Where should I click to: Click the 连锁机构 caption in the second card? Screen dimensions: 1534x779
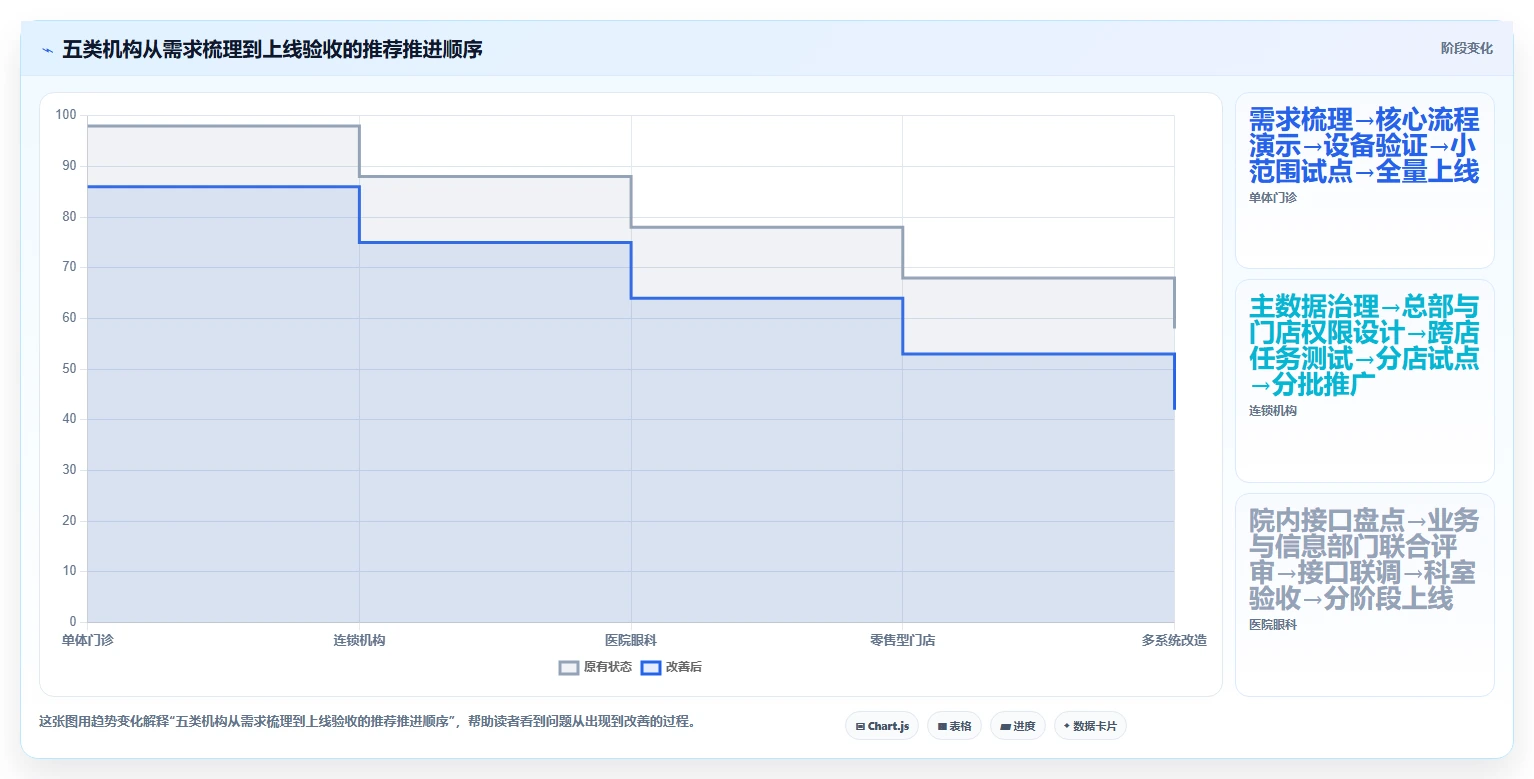(x=1273, y=411)
